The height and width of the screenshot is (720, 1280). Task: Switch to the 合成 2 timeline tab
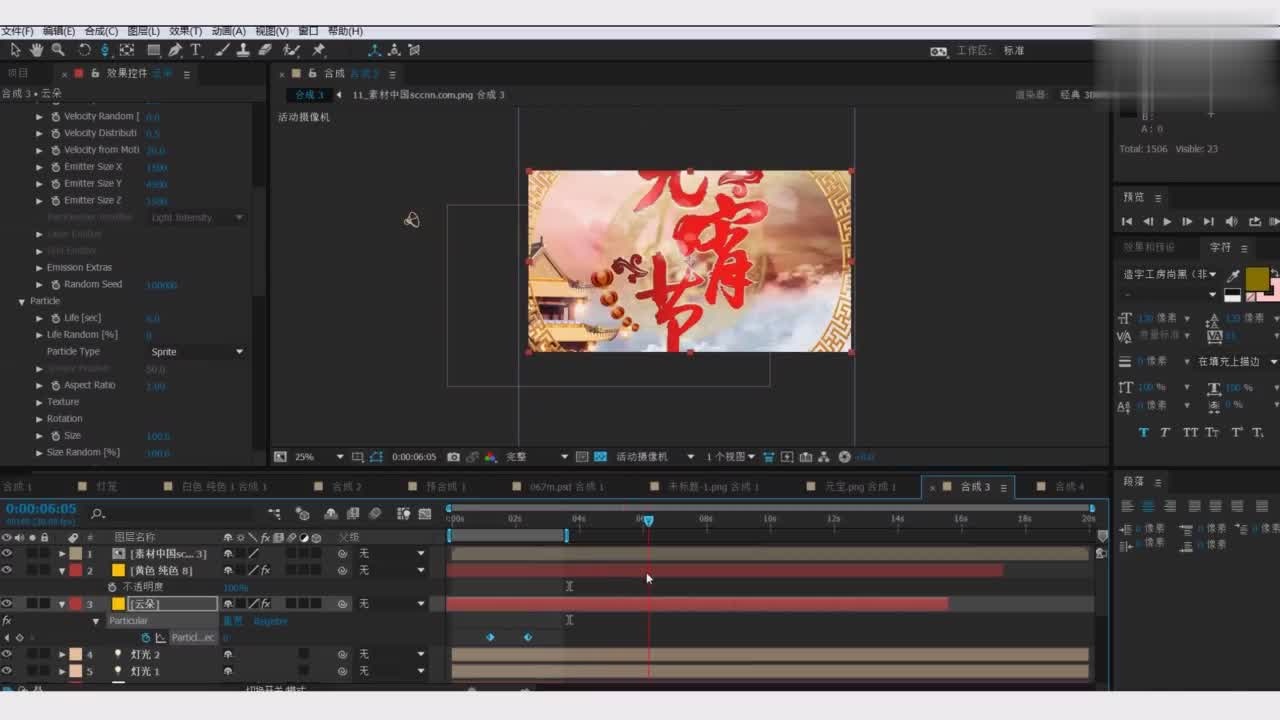[346, 487]
